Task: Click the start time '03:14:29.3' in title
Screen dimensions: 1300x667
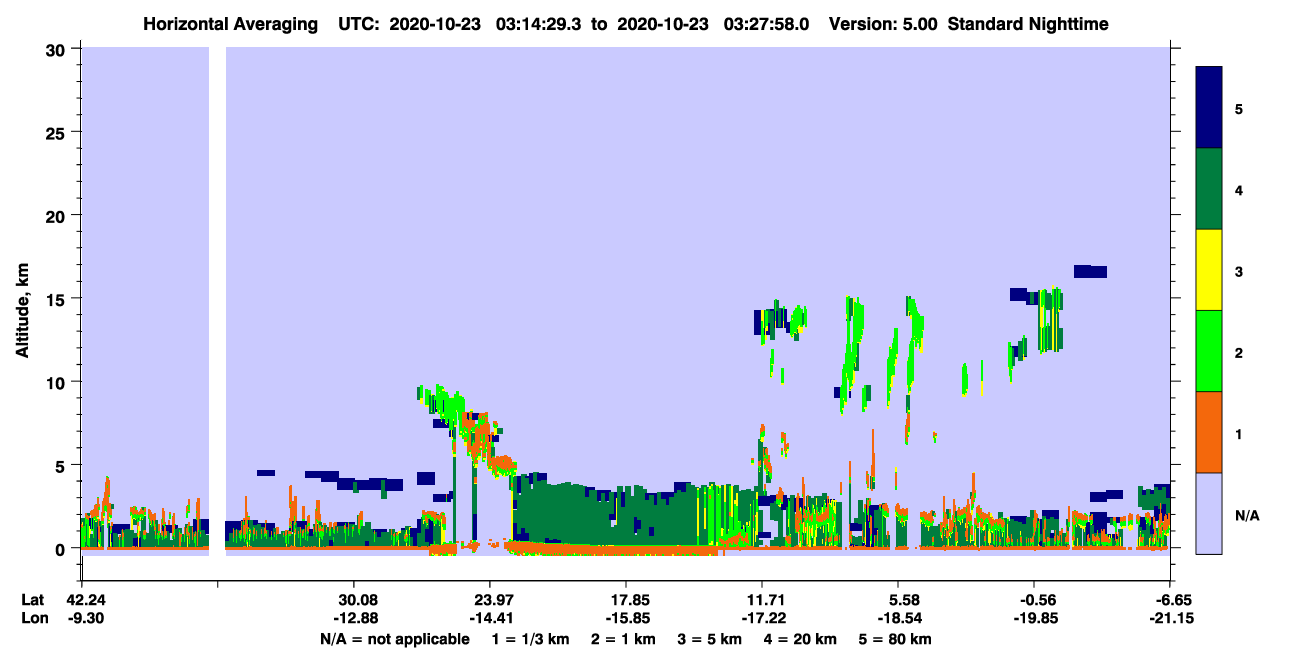Action: [x=540, y=23]
